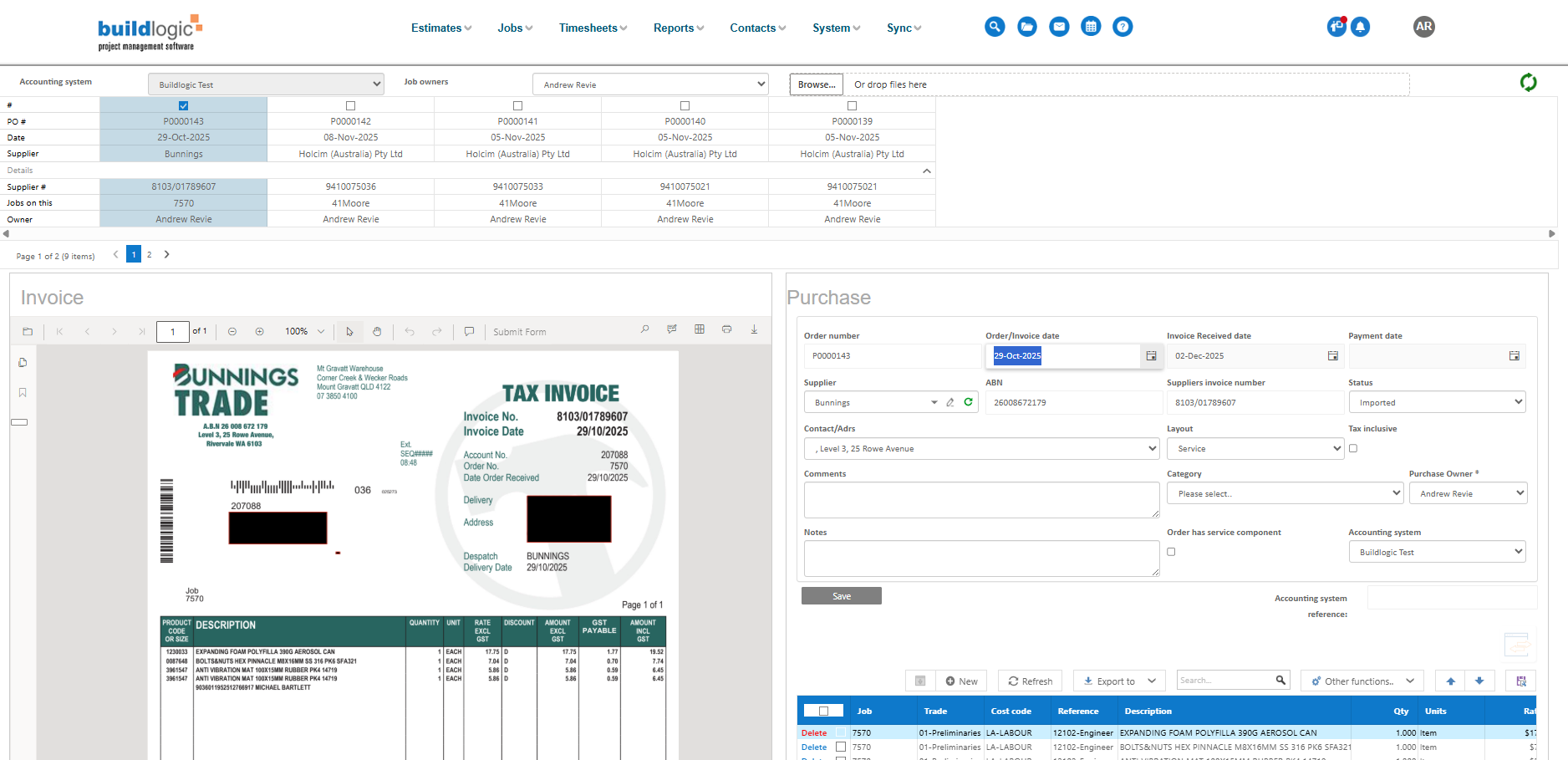
Task: Open the Status dropdown showing Imported
Action: (1438, 402)
